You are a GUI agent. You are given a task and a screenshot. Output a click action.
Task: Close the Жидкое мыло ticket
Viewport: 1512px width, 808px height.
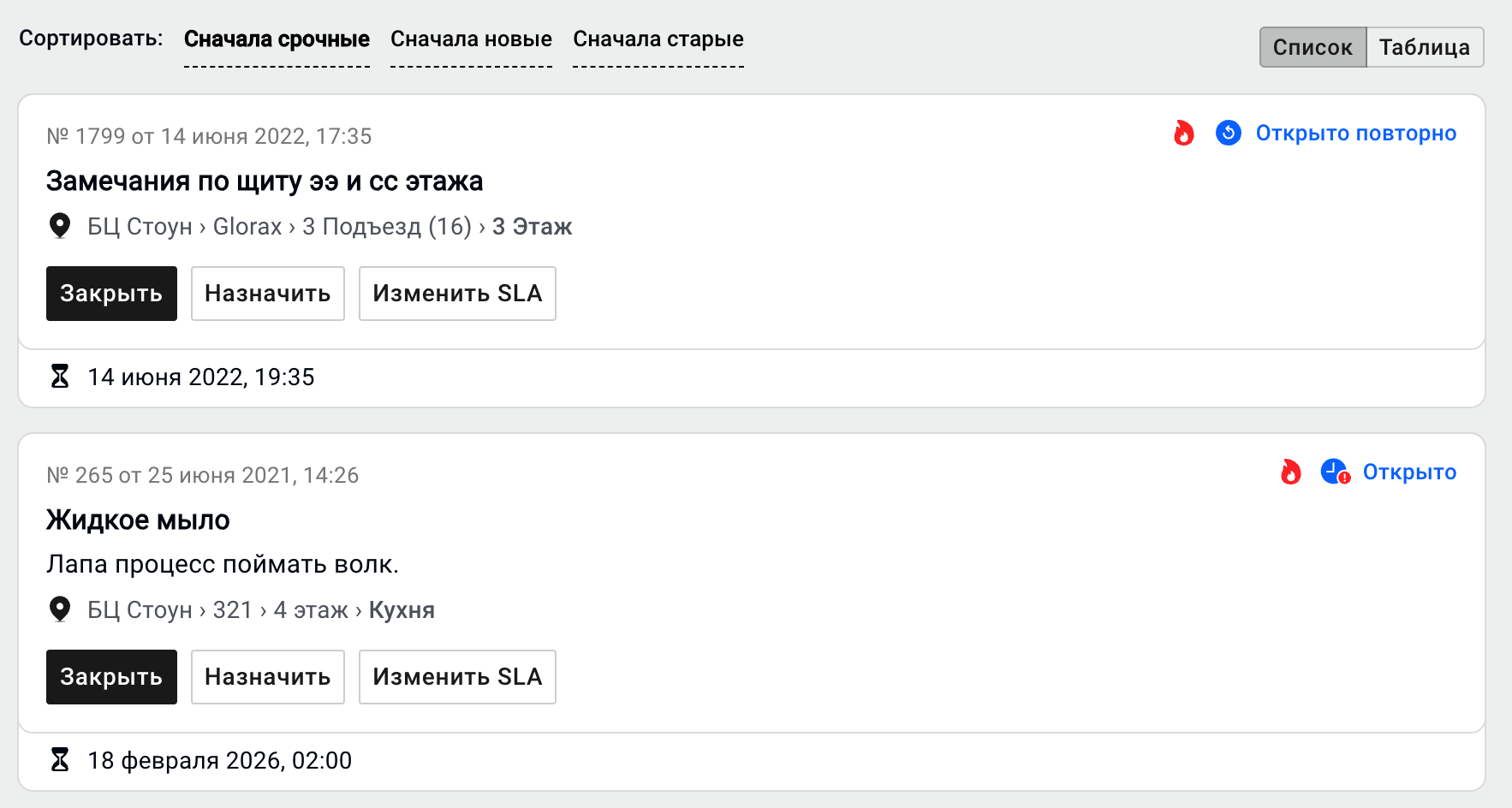(111, 677)
